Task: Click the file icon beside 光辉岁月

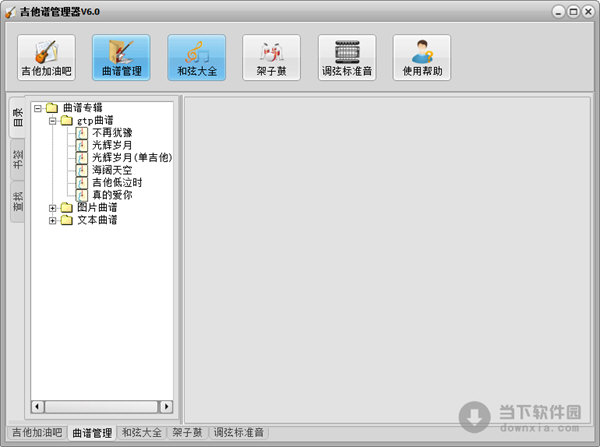Action: [82, 145]
